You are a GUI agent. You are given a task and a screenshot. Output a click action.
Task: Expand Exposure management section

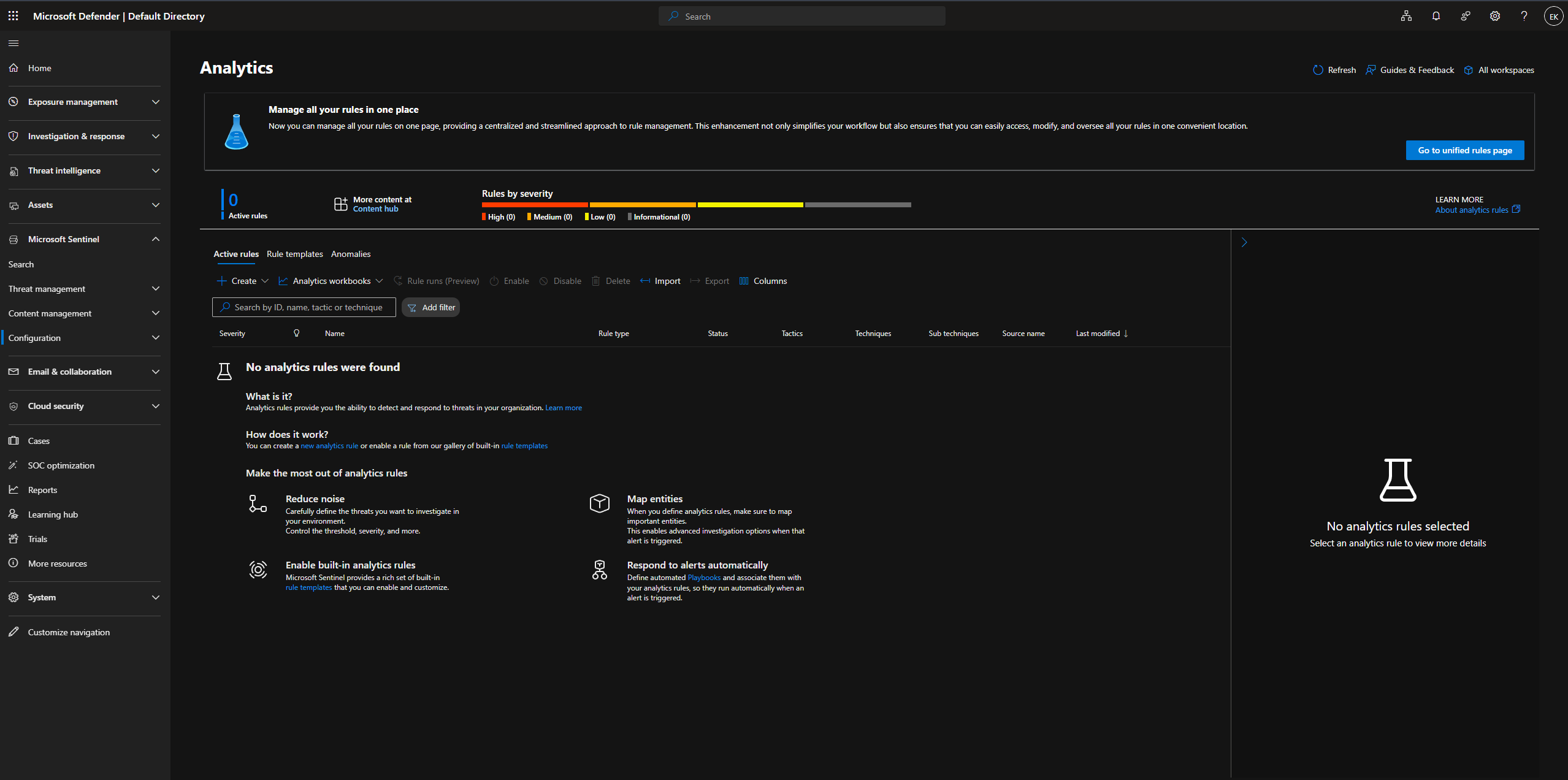(85, 102)
